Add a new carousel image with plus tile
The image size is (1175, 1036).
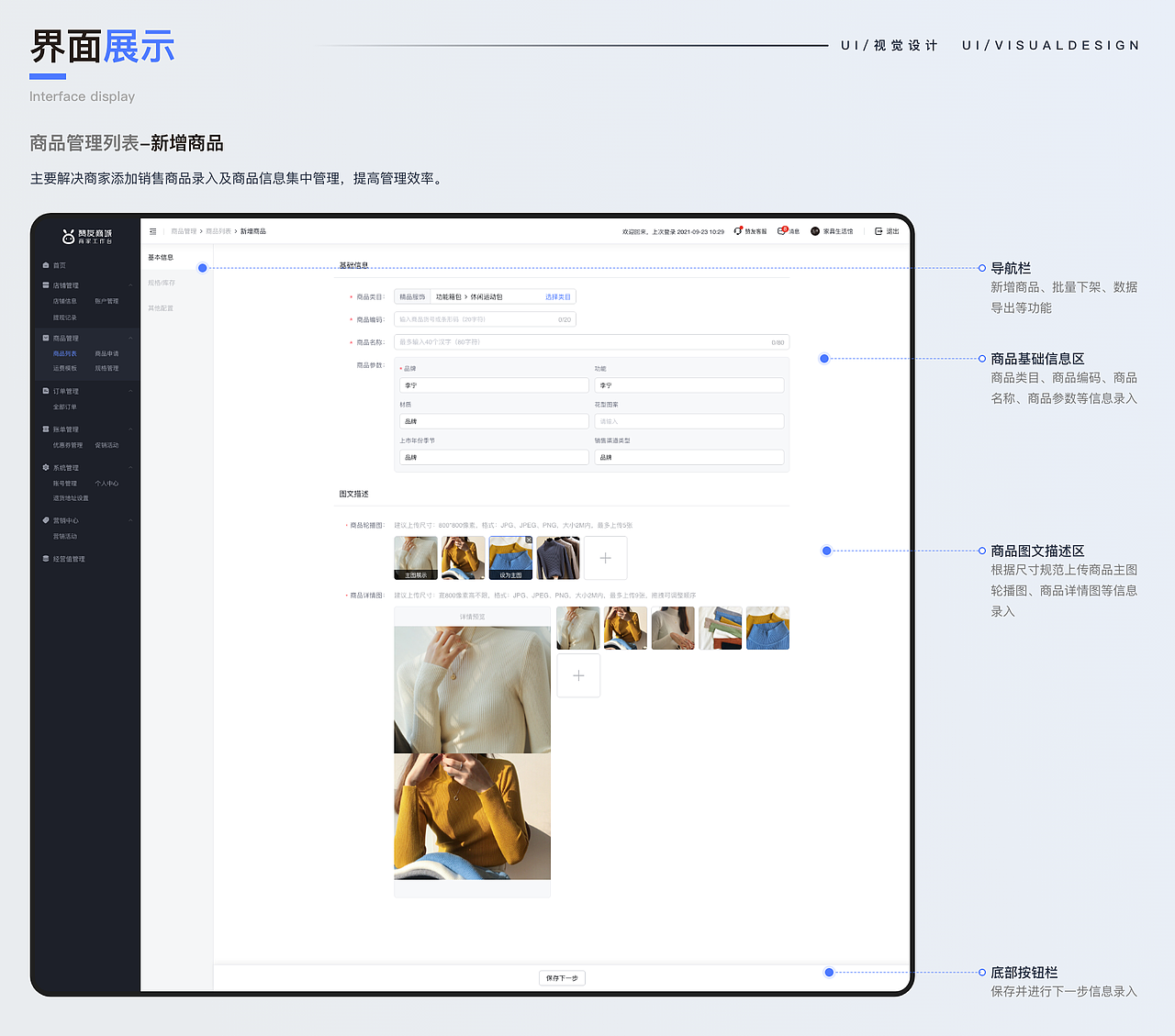click(x=606, y=558)
